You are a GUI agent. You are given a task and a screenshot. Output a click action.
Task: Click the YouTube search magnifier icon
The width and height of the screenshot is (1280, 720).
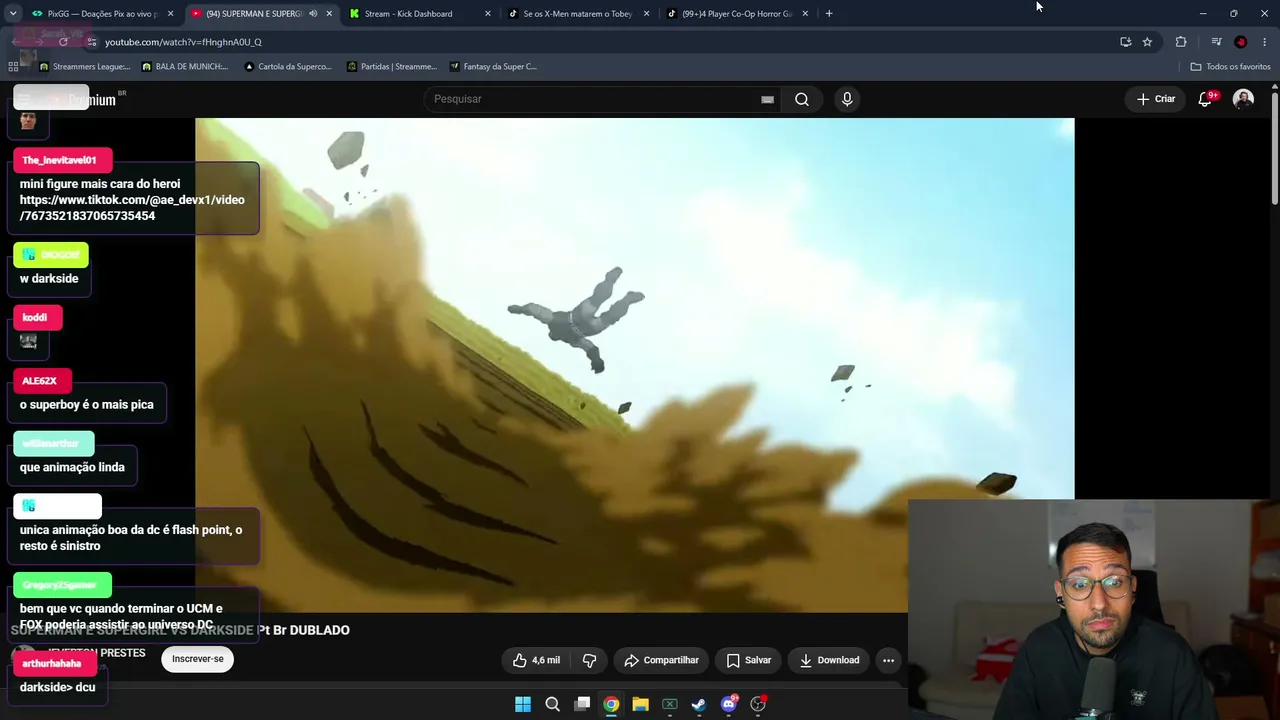[802, 99]
